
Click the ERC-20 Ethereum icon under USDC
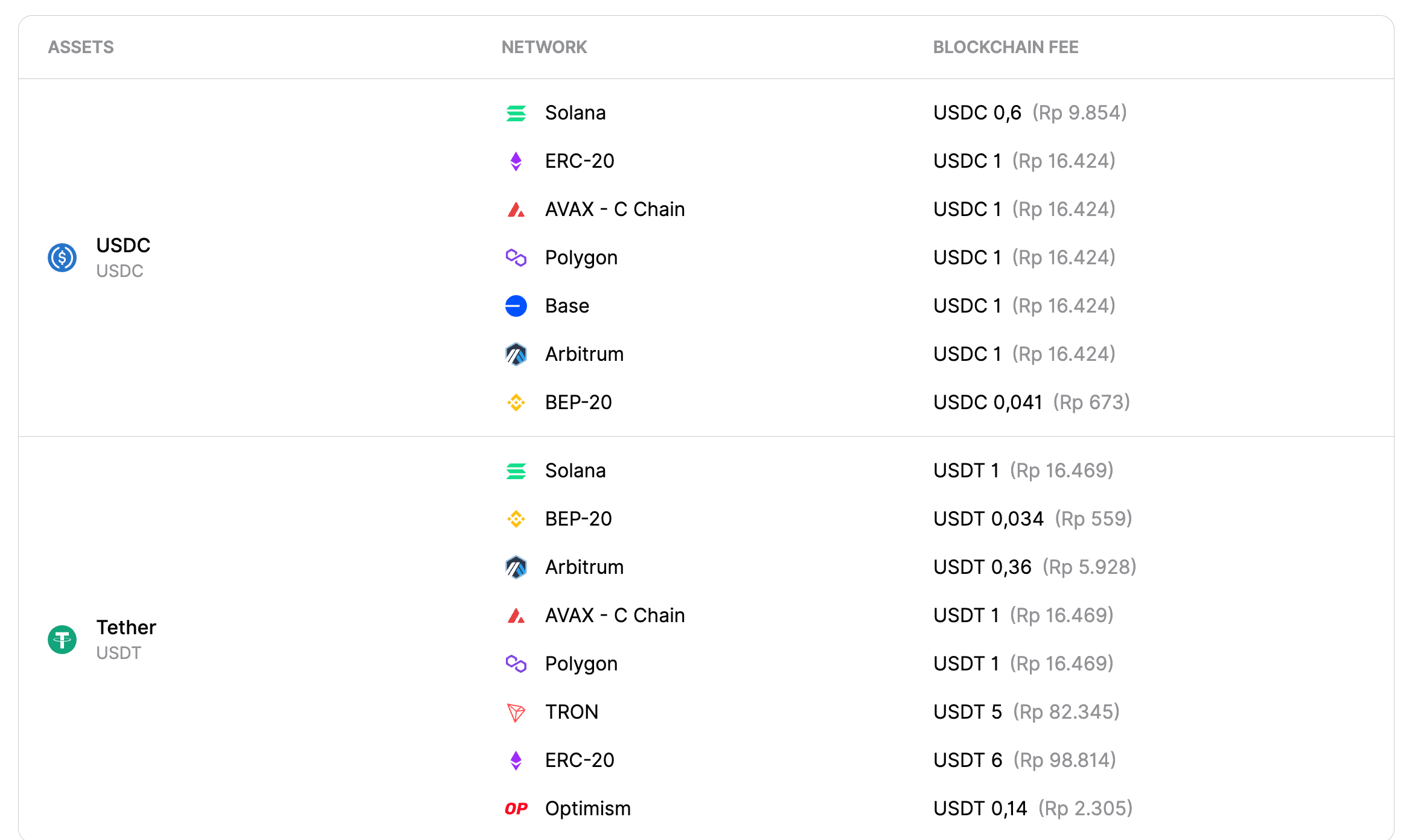pyautogui.click(x=516, y=161)
